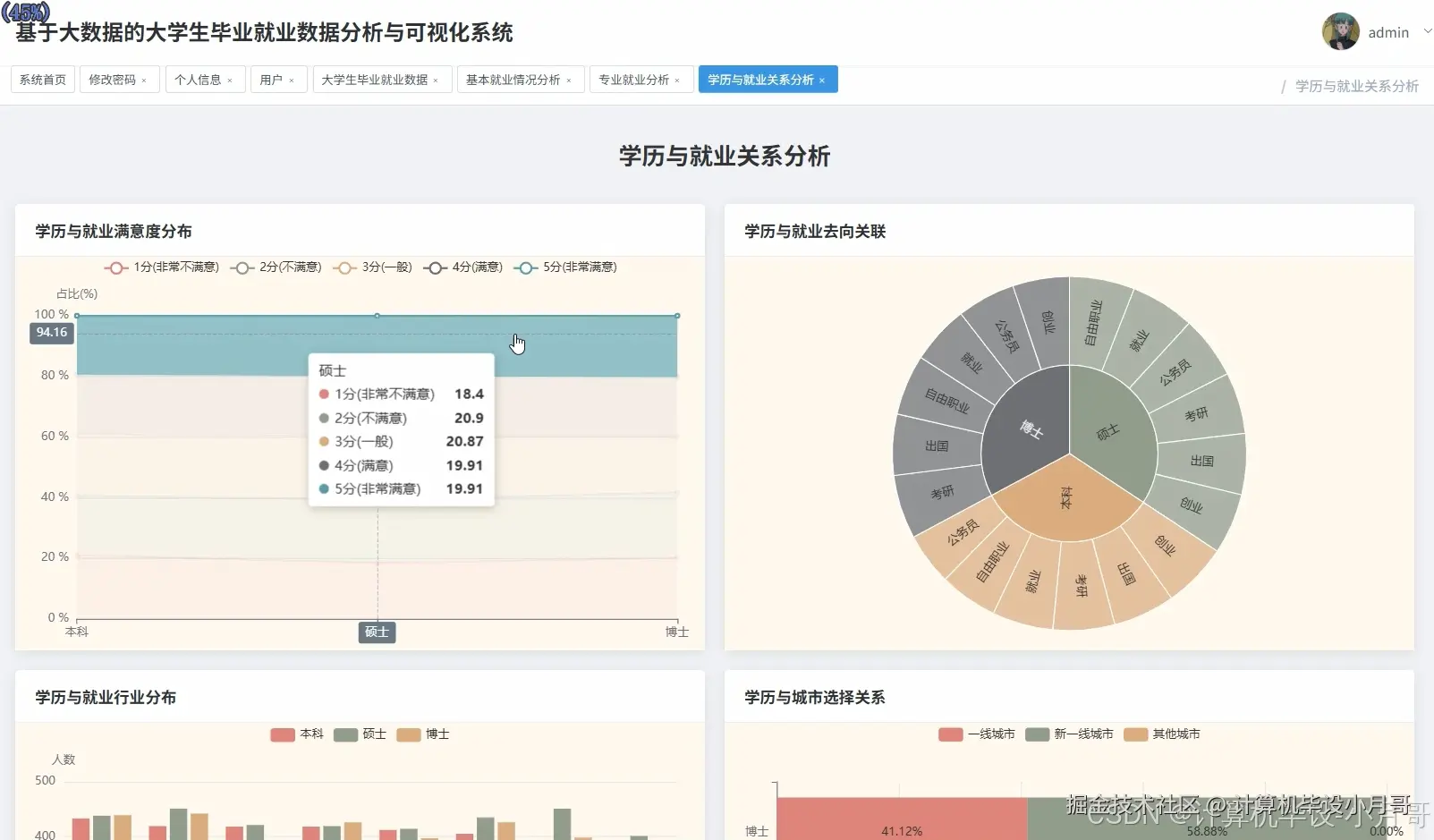Click the 94.16 y-axis pointer label
Screen dimensions: 1434x840
[52, 333]
